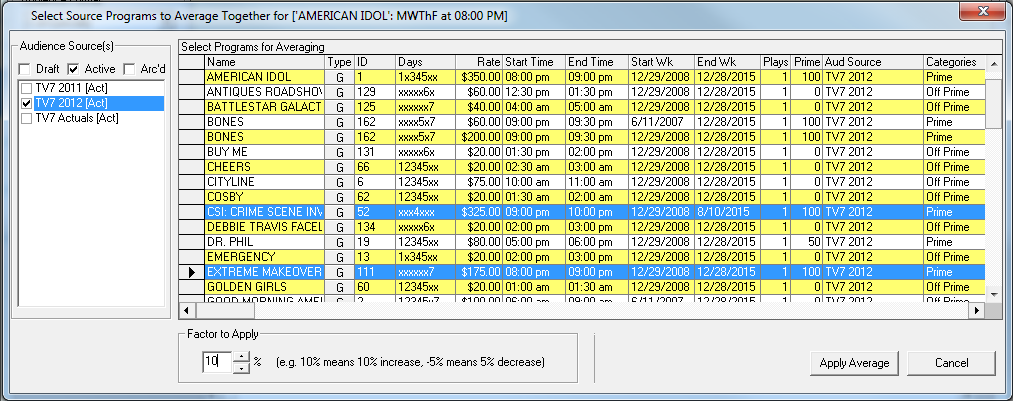Check the TV7 2011 [Act] source
Image resolution: width=1013 pixels, height=401 pixels.
[27, 89]
